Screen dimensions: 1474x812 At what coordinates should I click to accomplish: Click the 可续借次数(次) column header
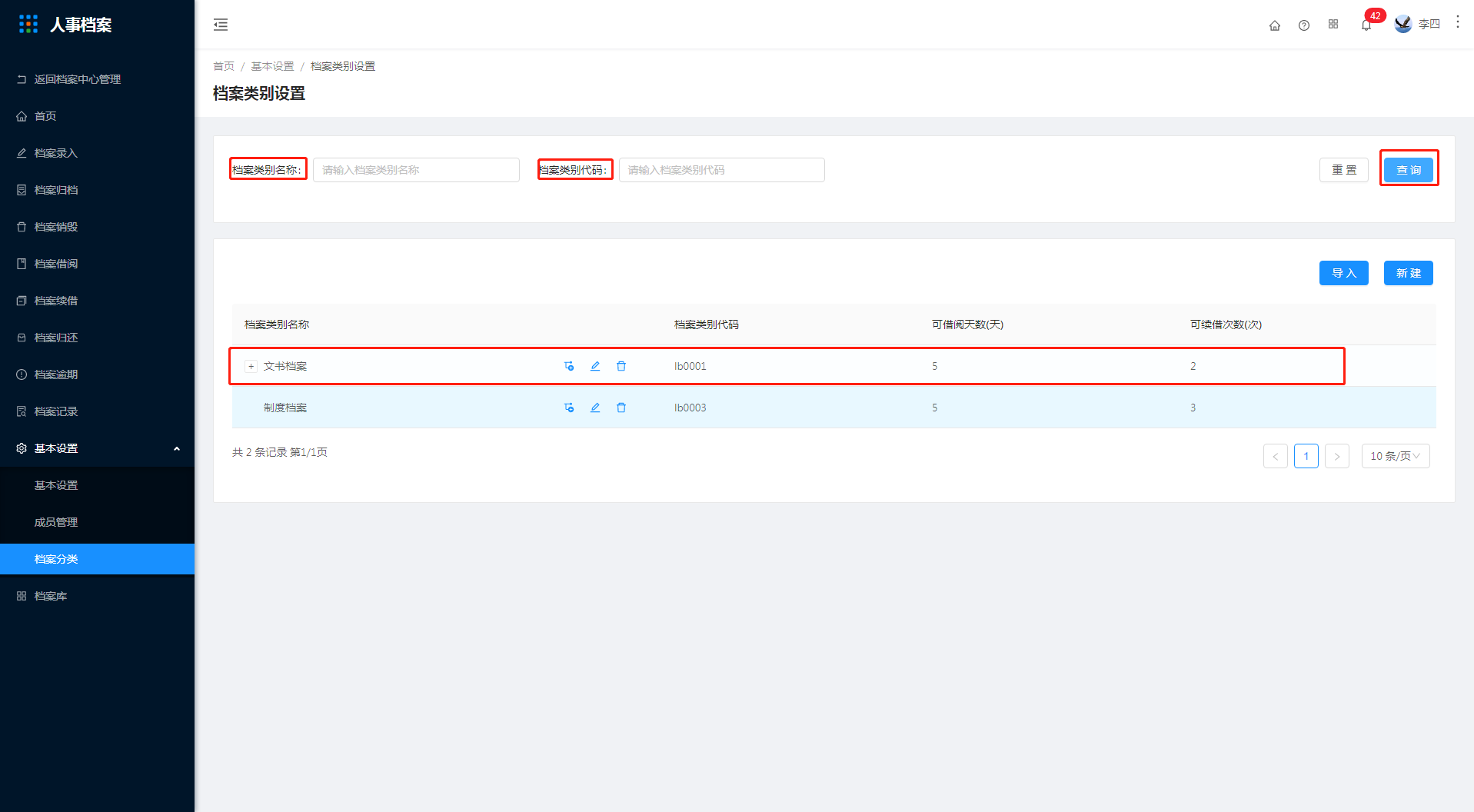(x=1226, y=324)
